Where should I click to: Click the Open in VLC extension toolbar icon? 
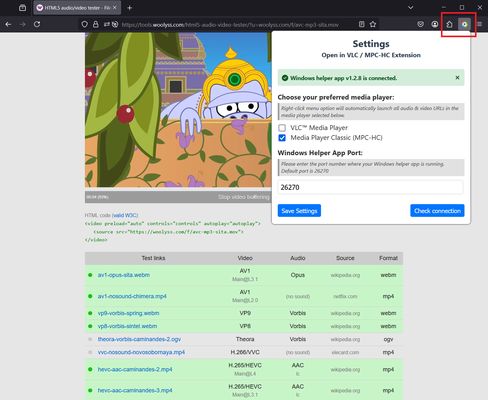[x=464, y=24]
